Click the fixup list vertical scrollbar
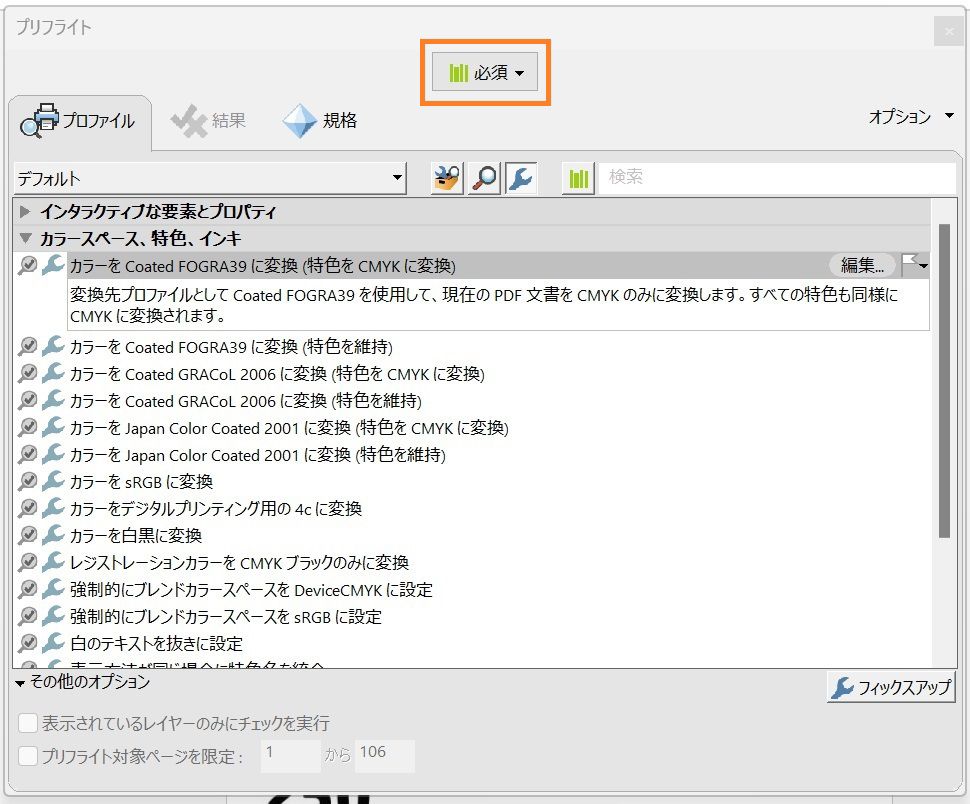970x804 pixels. click(944, 380)
